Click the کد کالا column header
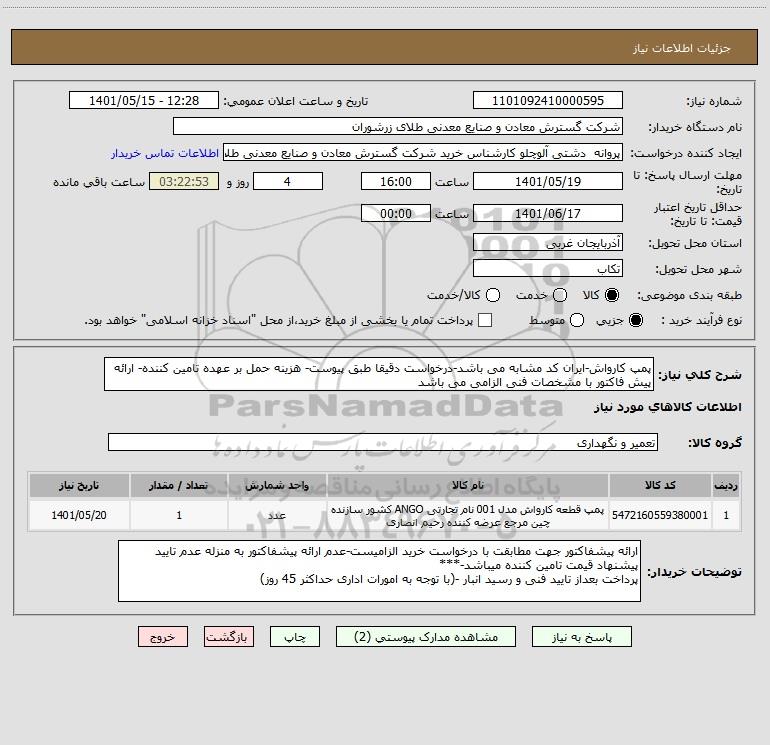 660,486
